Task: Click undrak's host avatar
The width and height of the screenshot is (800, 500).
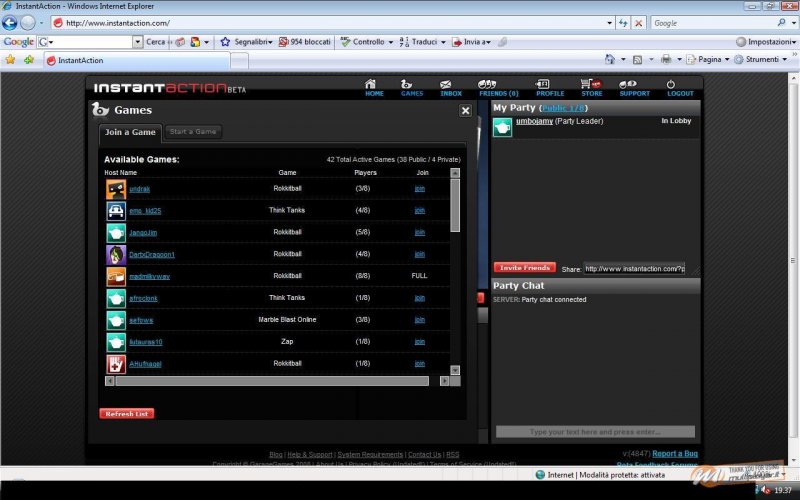Action: pos(115,188)
